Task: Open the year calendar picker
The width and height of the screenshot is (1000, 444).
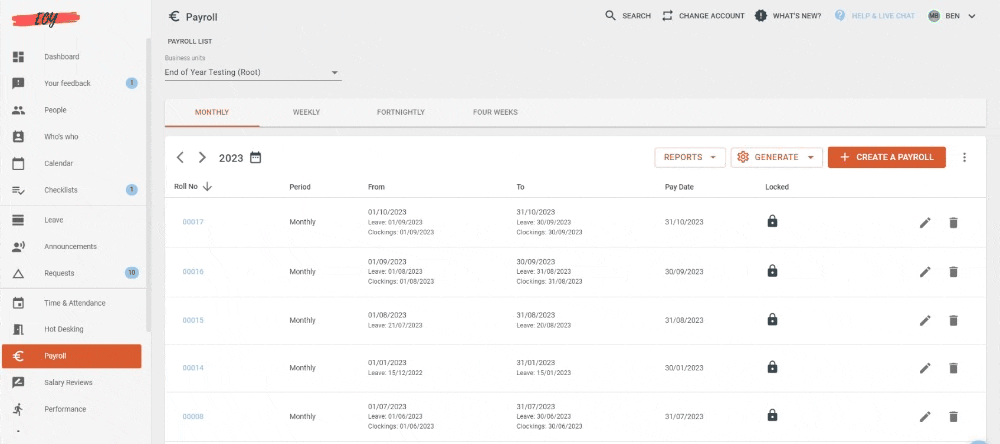Action: (x=256, y=158)
